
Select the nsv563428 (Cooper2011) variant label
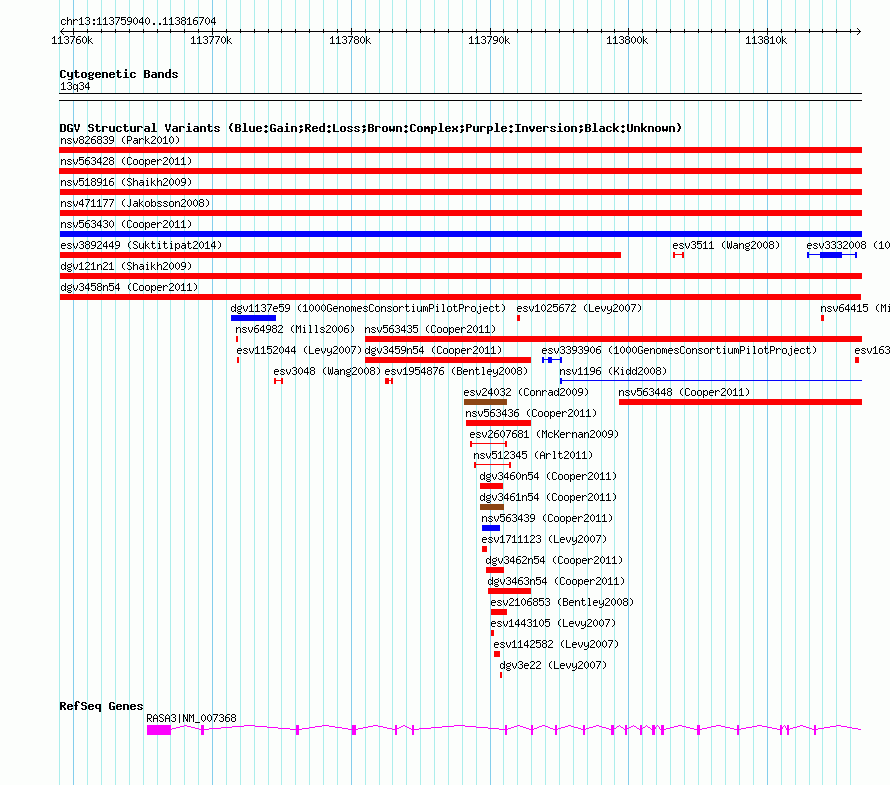[x=126, y=161]
